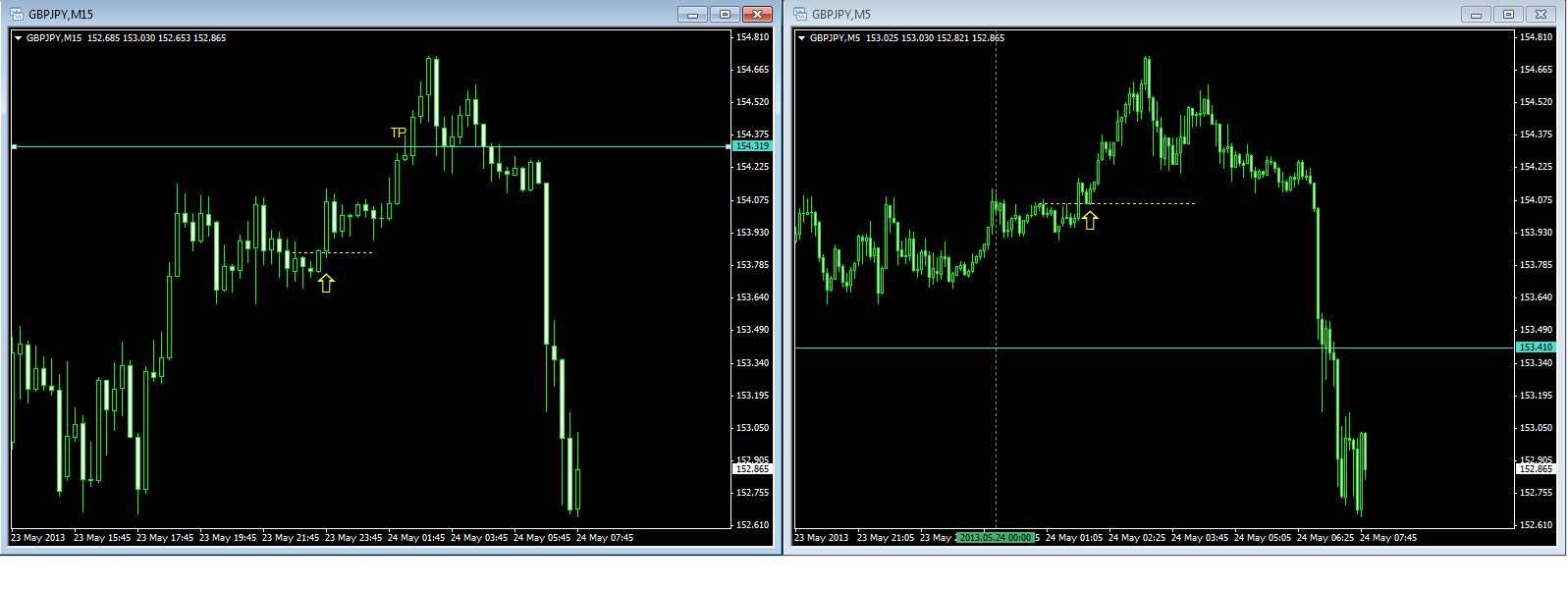
Task: Click the 24 May 05:05 time label on M5 axis
Action: tap(1263, 538)
